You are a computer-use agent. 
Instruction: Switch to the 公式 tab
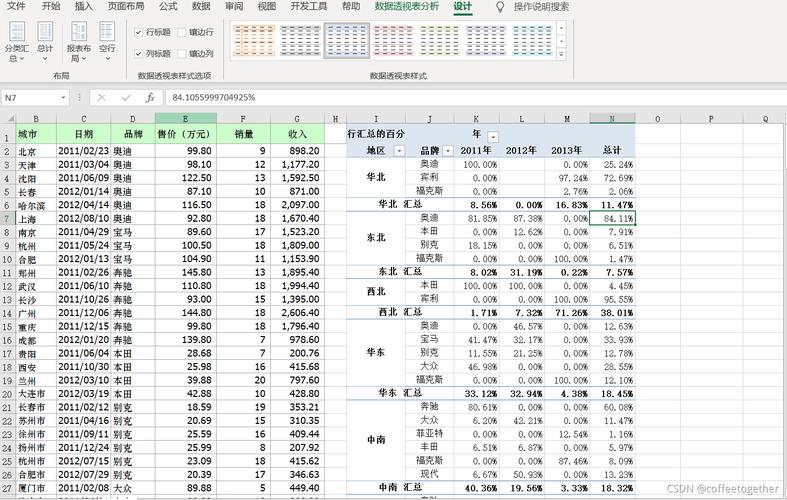[168, 7]
